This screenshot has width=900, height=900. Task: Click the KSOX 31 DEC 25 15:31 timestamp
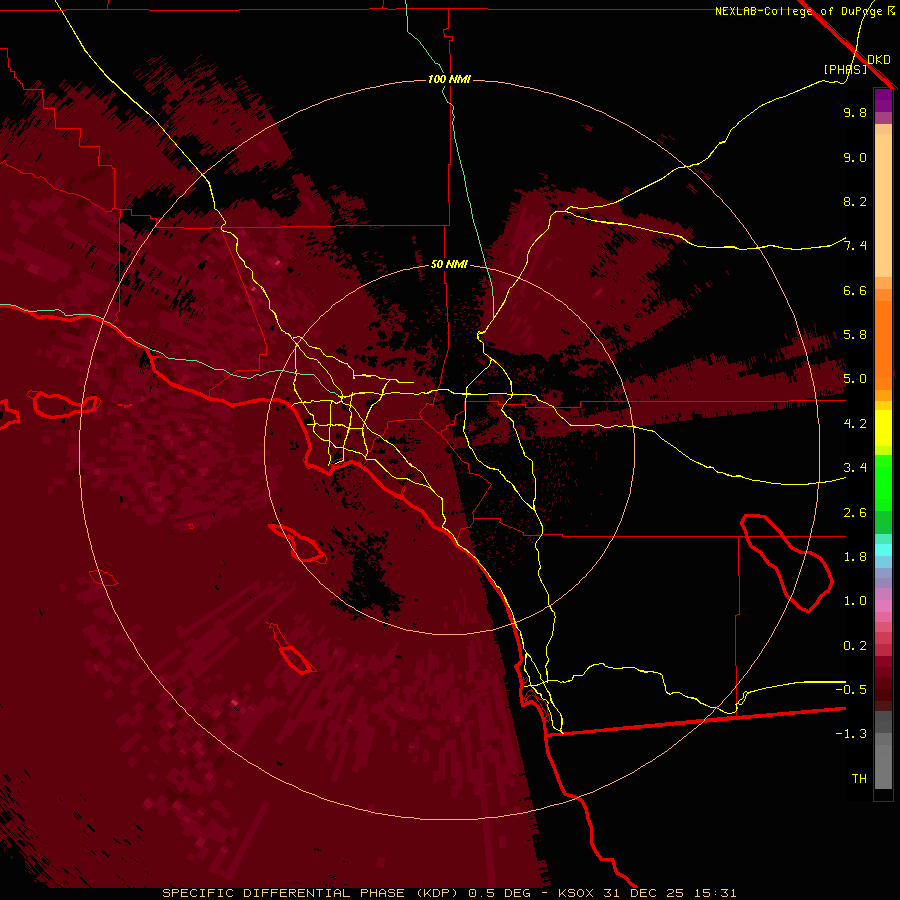pos(647,893)
